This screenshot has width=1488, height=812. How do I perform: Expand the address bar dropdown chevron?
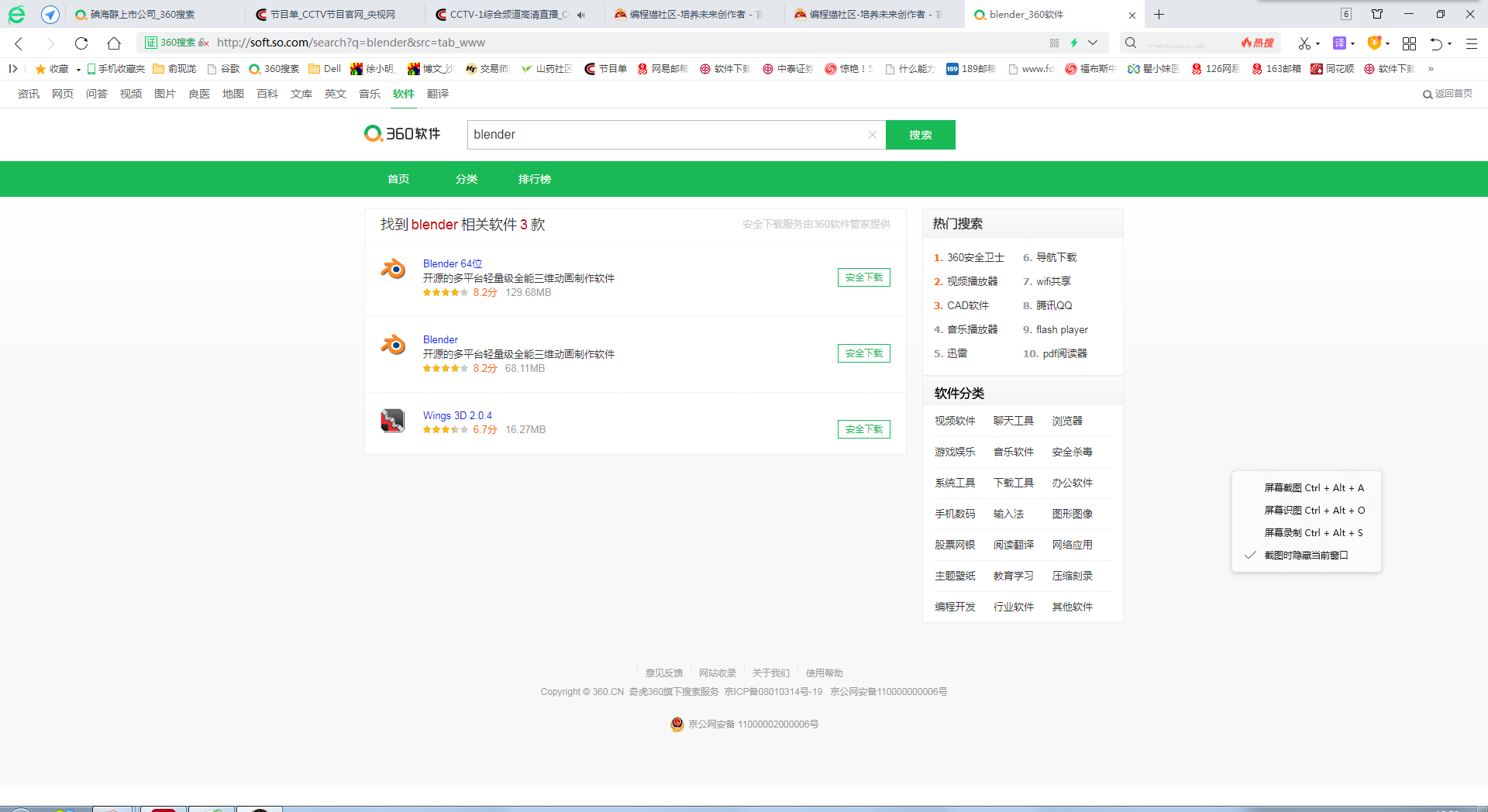click(x=1093, y=43)
